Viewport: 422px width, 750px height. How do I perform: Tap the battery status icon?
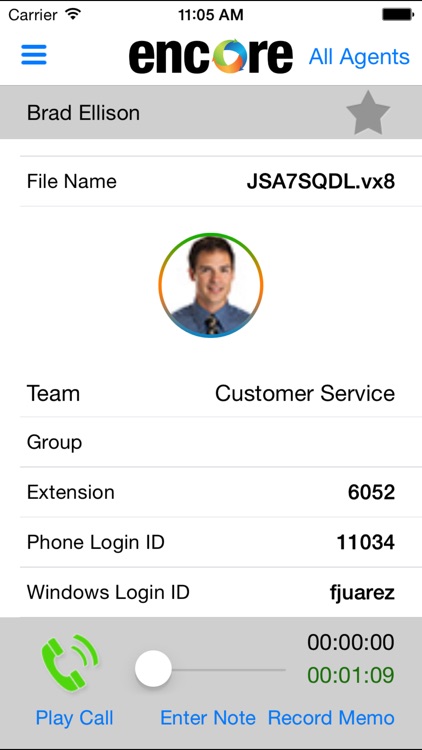(398, 14)
